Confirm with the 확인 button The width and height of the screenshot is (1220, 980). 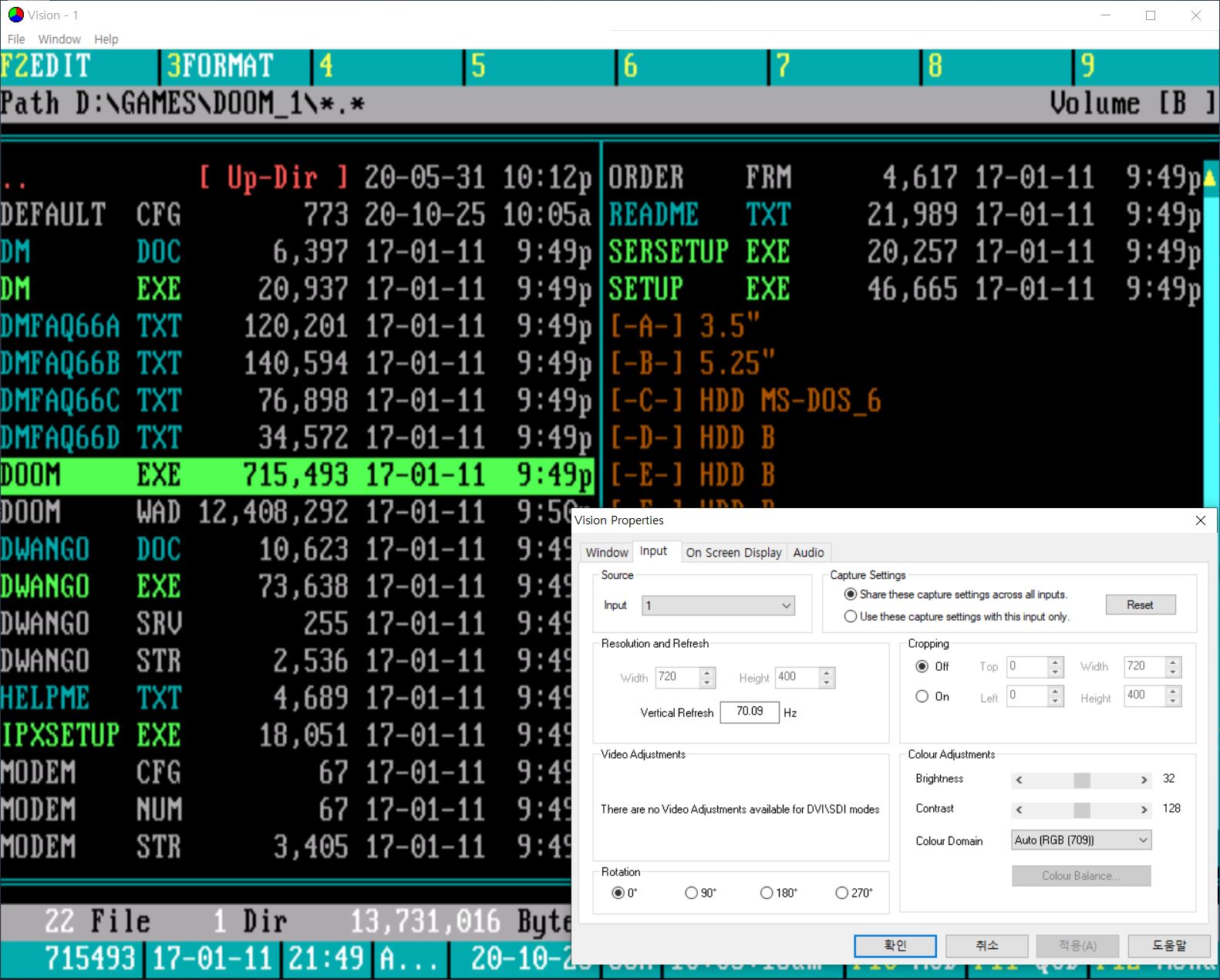tap(895, 945)
